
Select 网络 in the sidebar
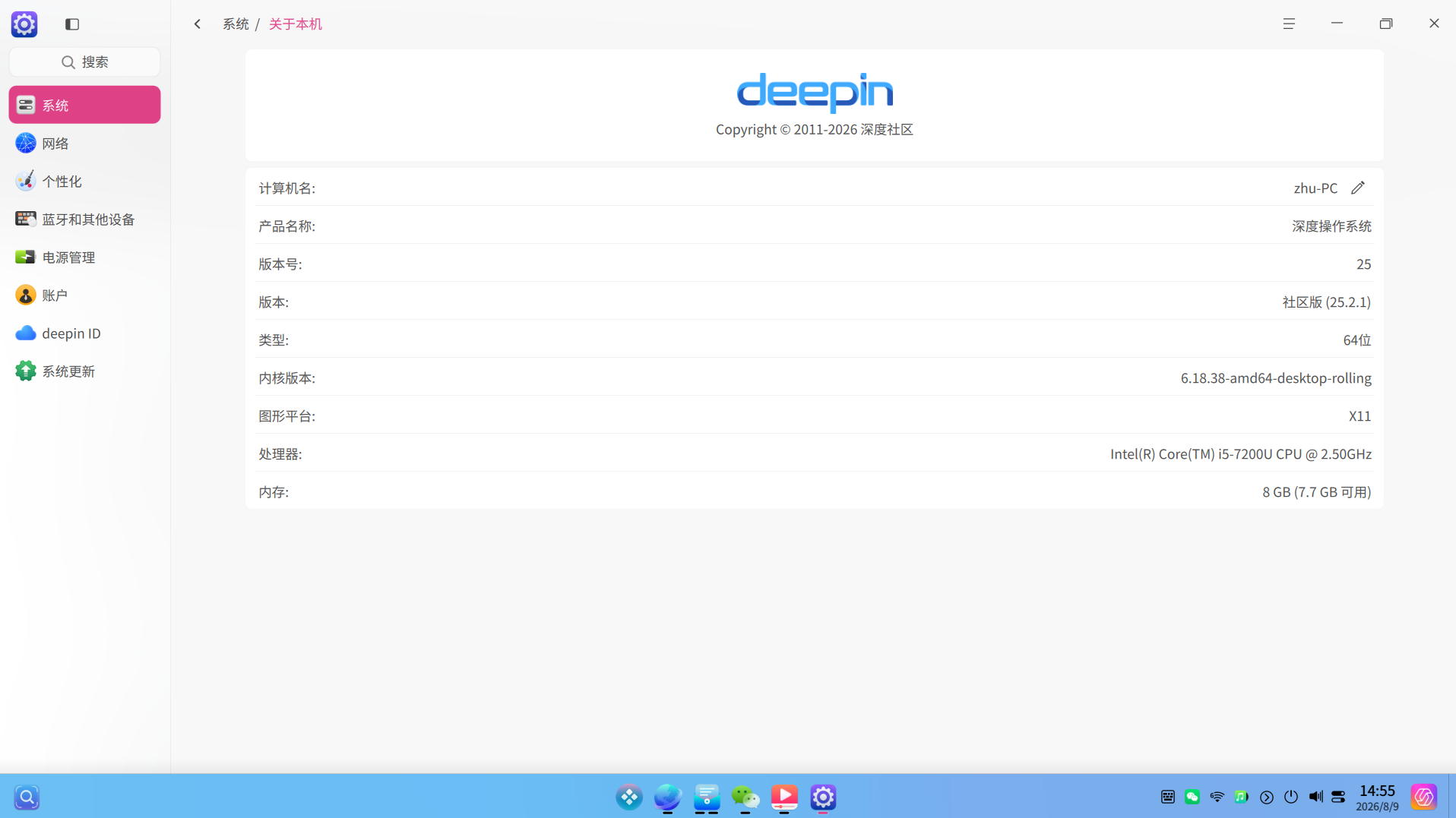tap(84, 143)
